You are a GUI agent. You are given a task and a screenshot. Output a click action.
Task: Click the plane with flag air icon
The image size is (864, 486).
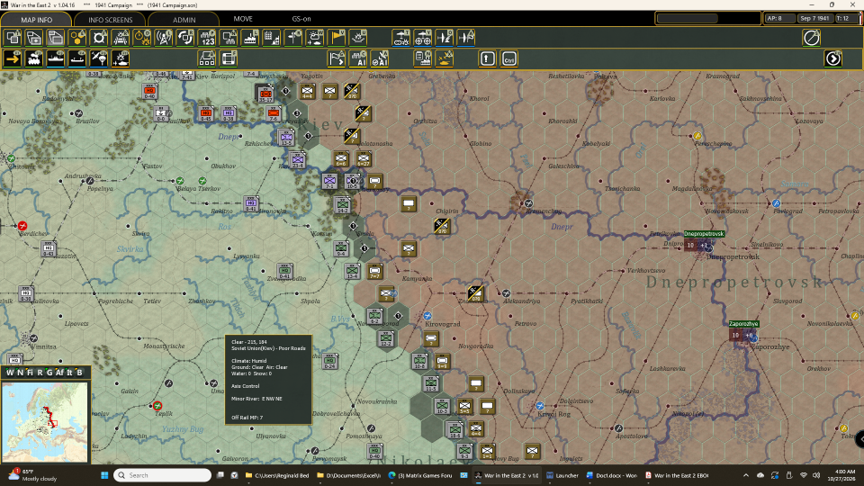pos(466,38)
